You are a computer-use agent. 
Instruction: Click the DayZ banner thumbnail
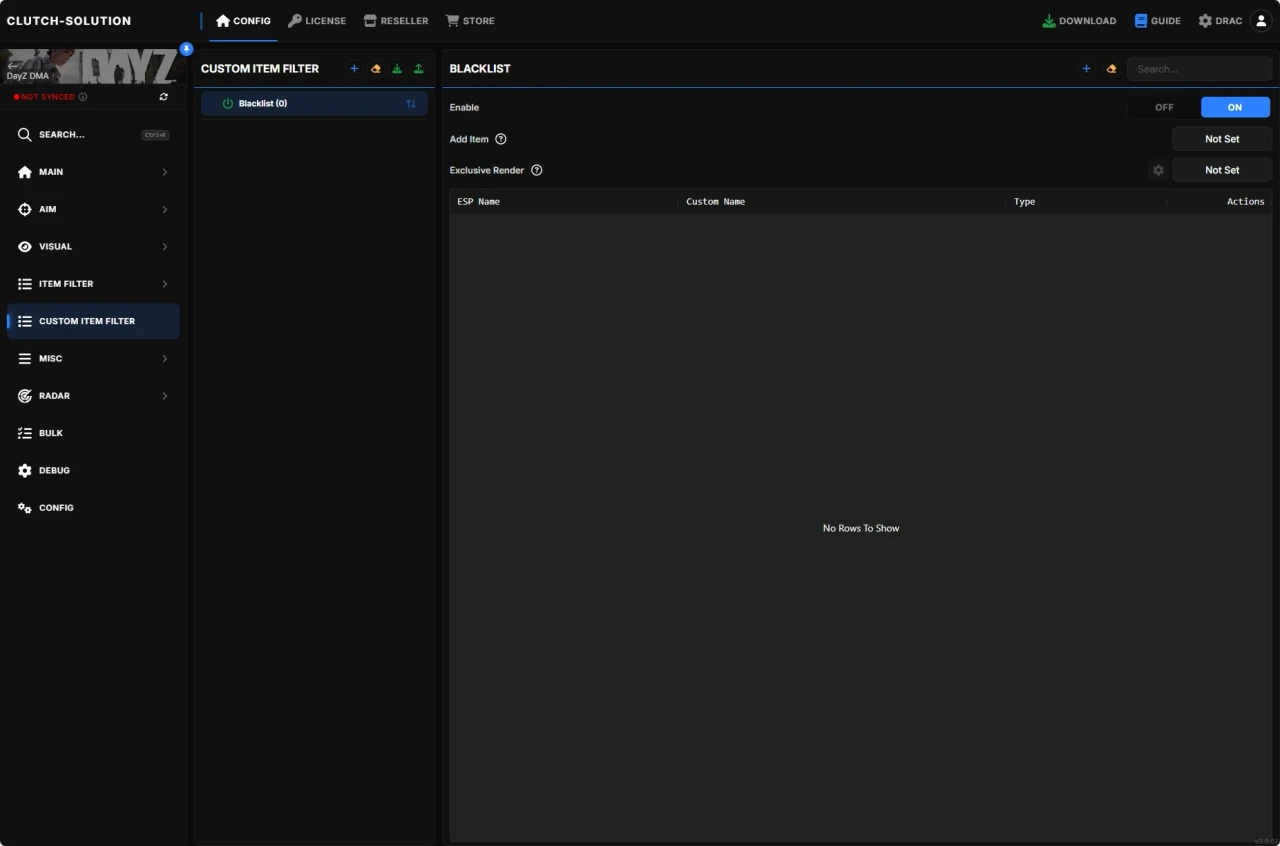tap(93, 67)
